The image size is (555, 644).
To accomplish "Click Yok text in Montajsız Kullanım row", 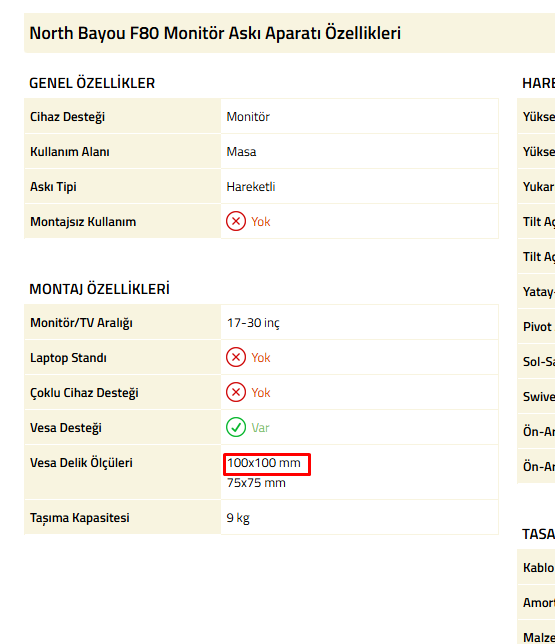I will coord(261,222).
